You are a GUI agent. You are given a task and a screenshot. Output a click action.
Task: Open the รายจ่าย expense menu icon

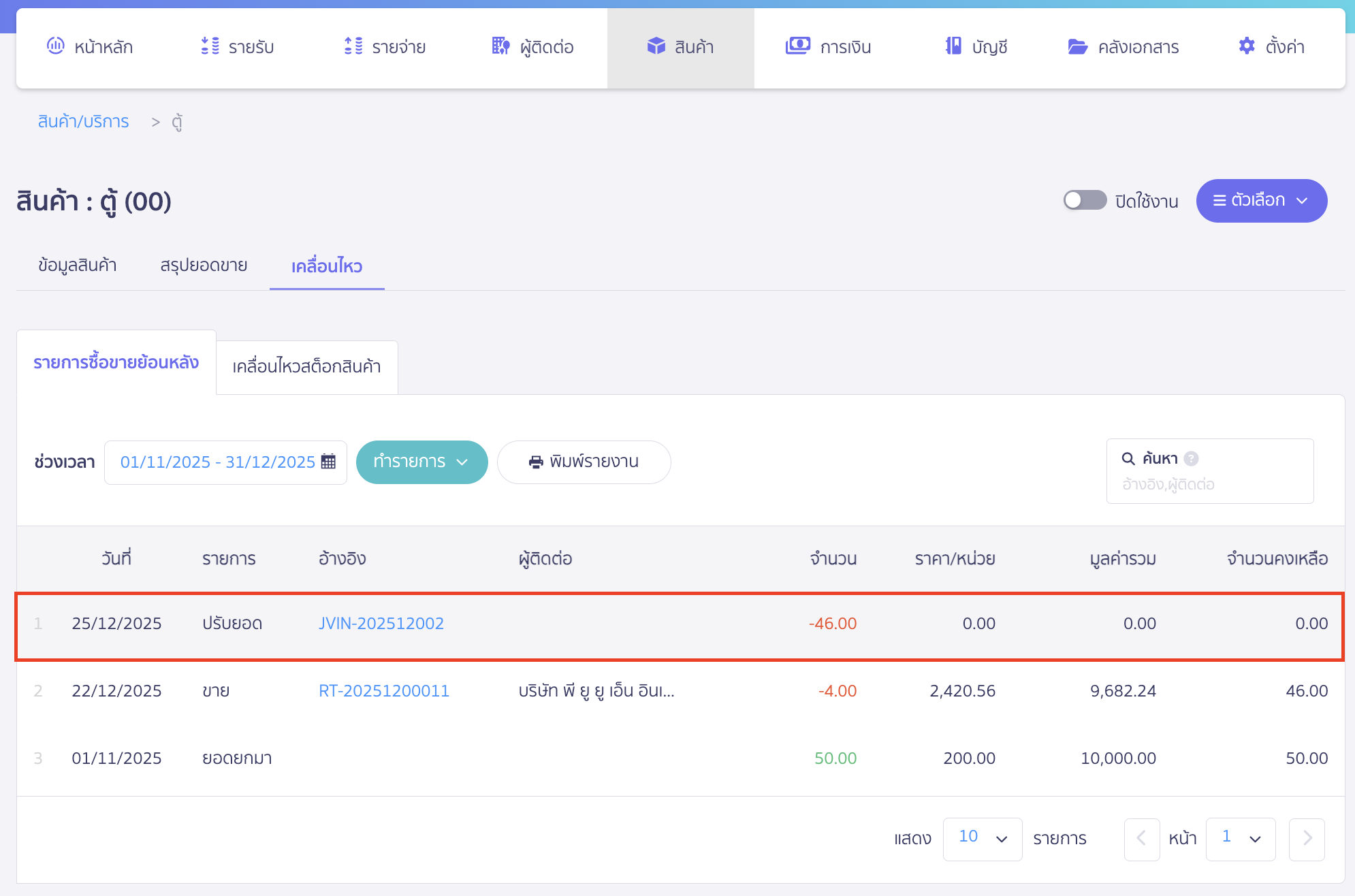click(353, 46)
